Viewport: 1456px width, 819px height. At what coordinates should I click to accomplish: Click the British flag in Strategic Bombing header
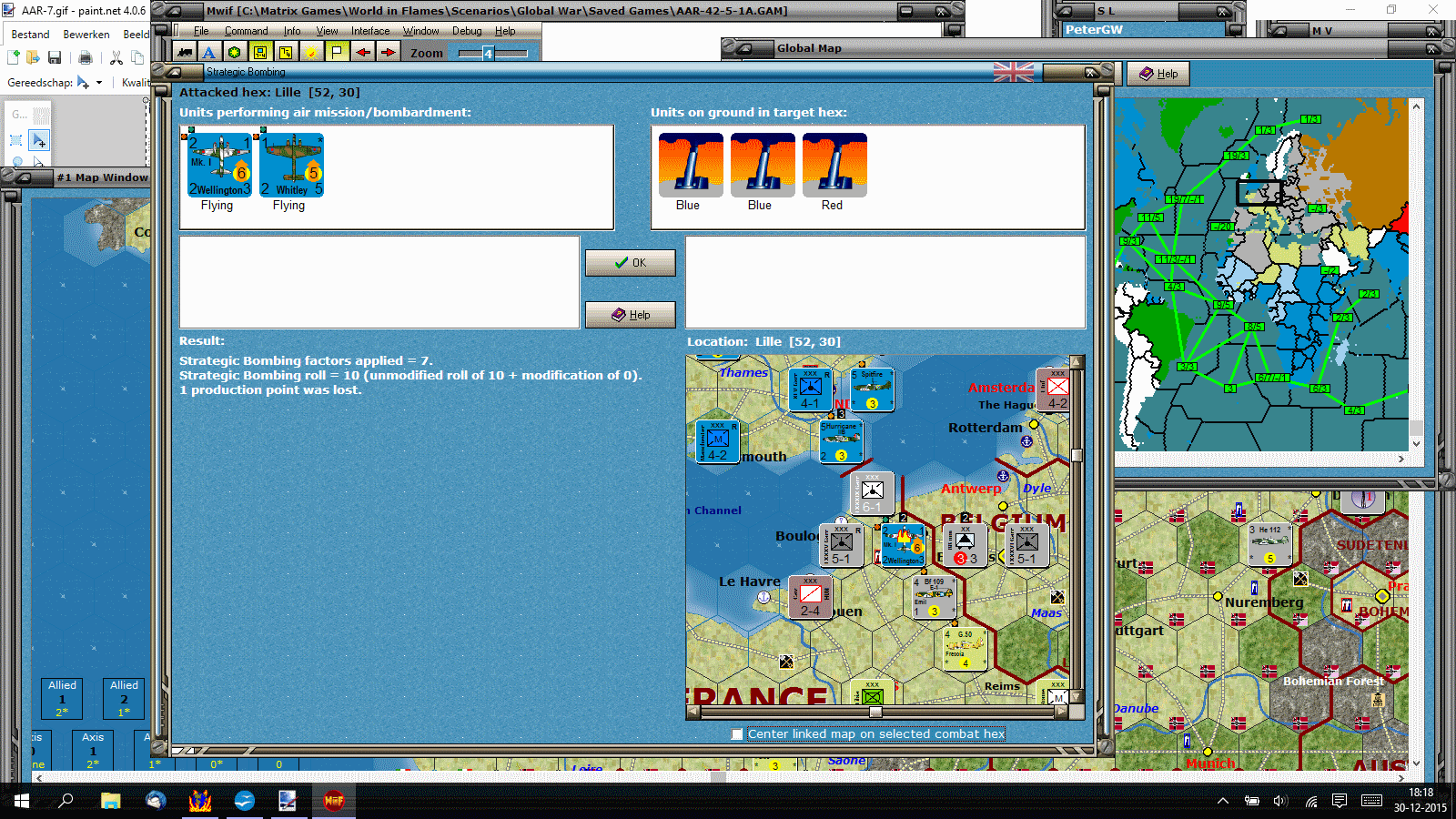pos(1014,72)
